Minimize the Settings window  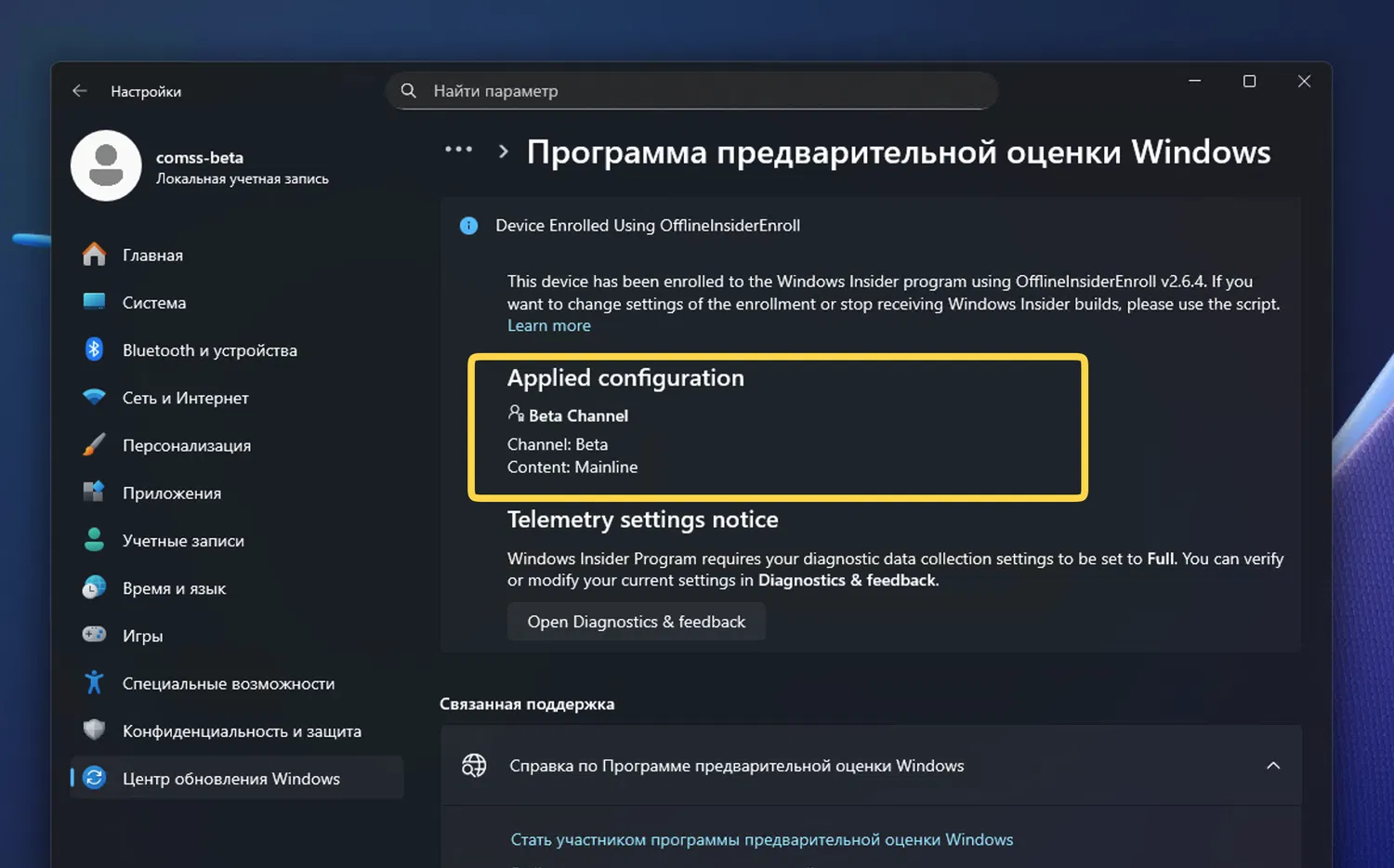click(x=1195, y=81)
